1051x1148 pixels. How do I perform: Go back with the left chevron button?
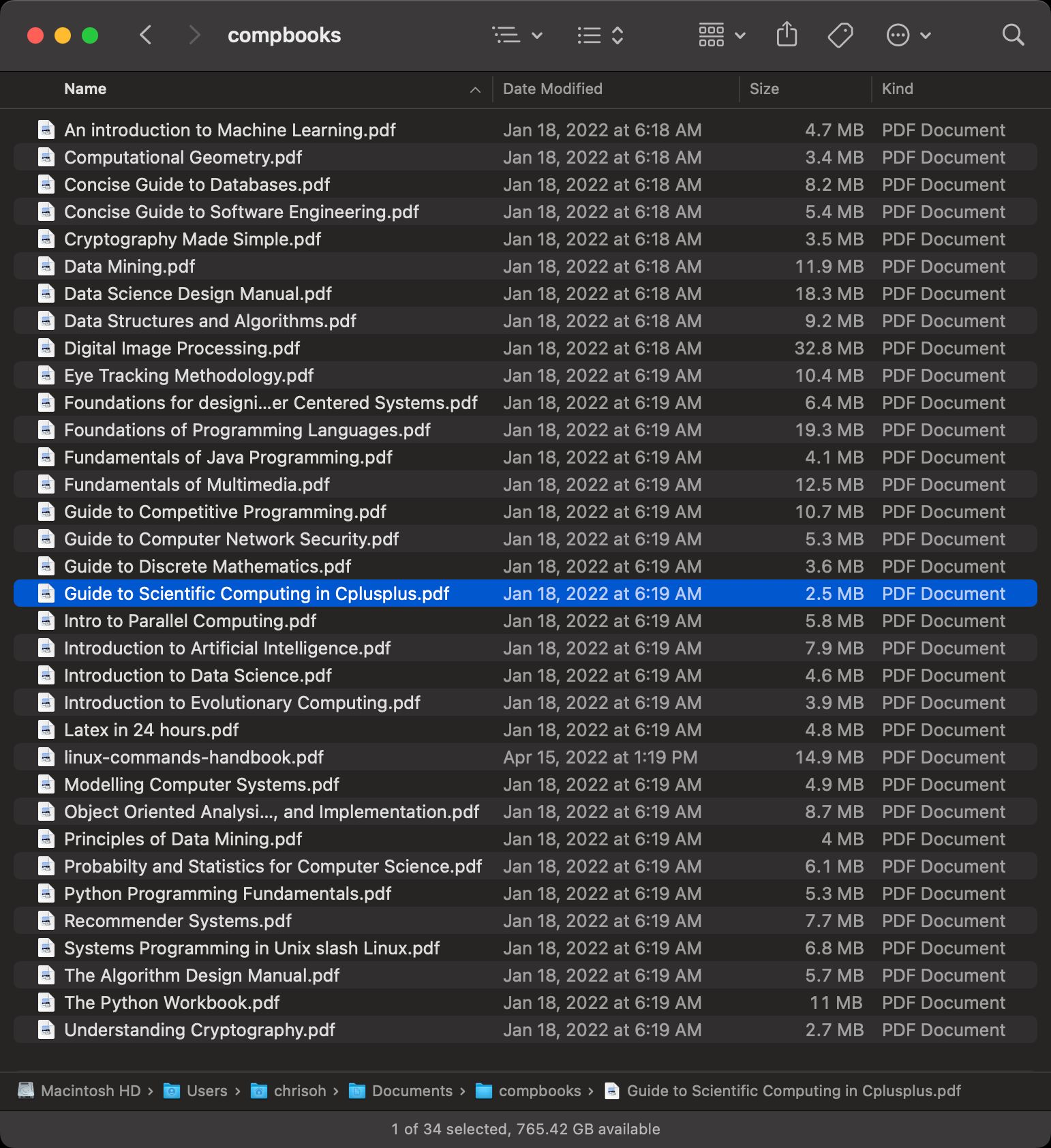pyautogui.click(x=145, y=35)
